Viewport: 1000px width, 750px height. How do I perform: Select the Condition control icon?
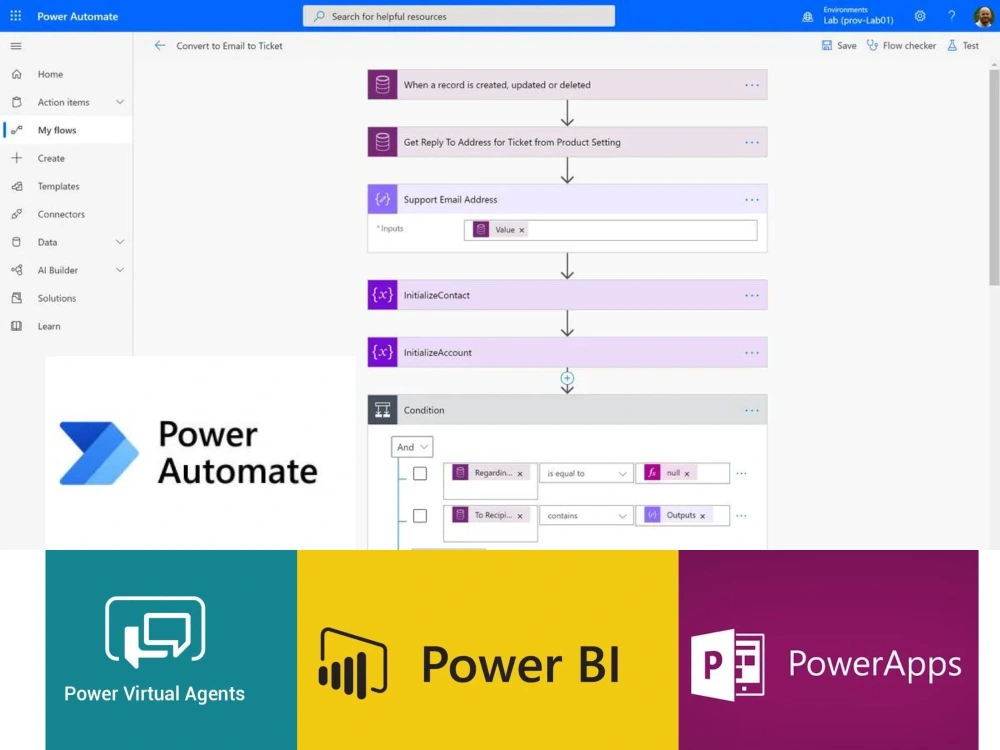click(x=382, y=409)
